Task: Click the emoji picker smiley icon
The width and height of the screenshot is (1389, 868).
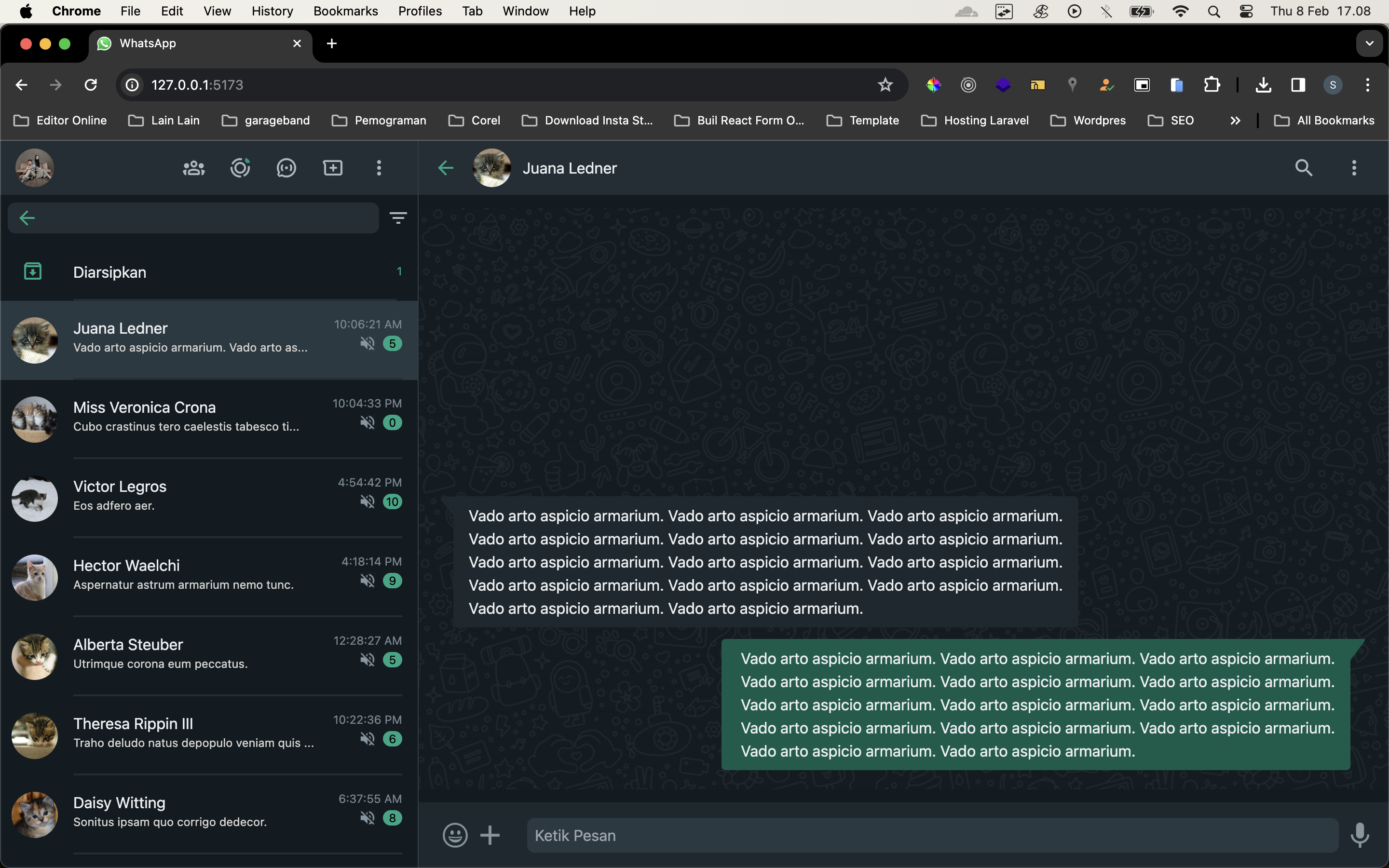Action: coord(455,835)
